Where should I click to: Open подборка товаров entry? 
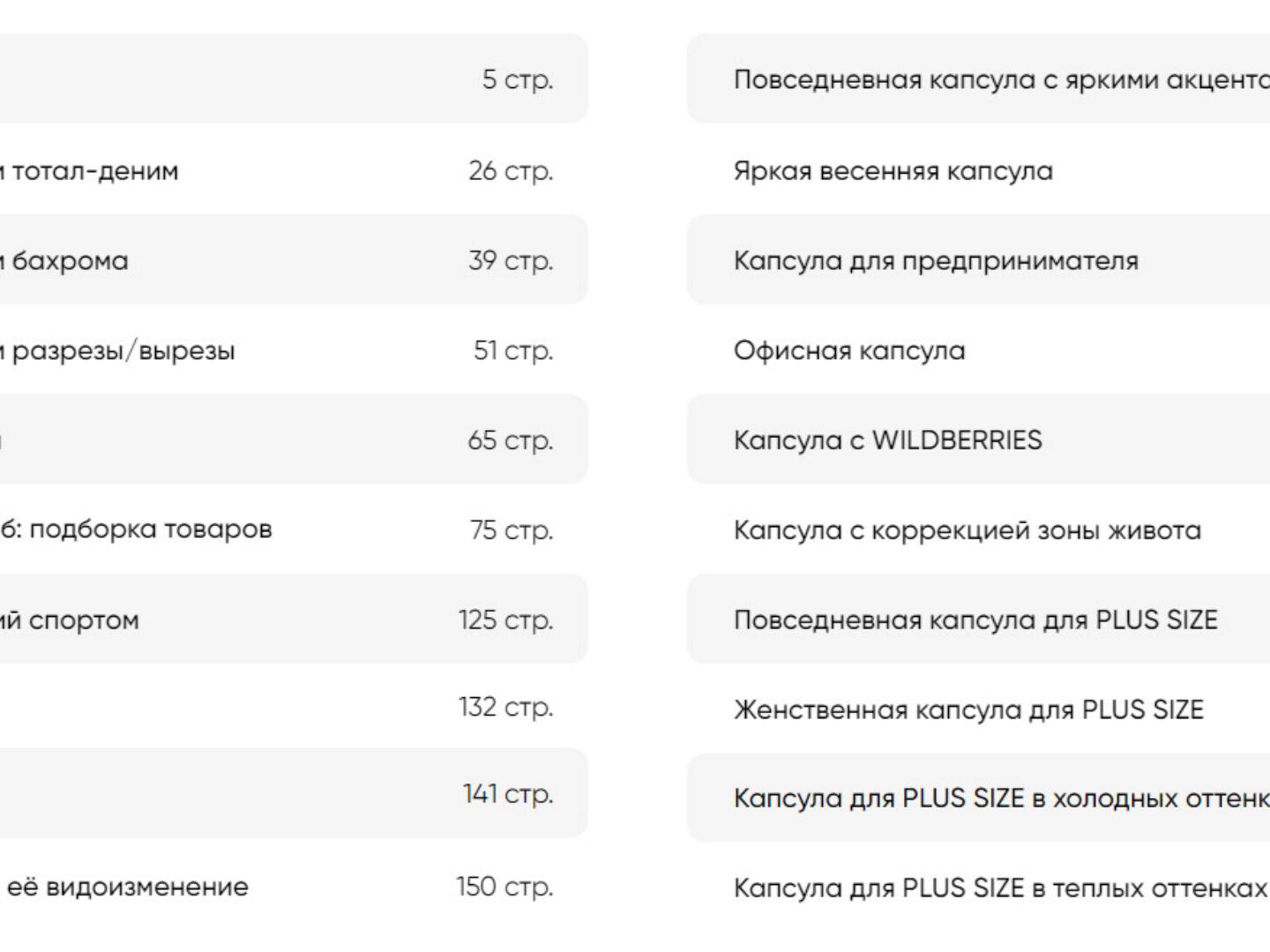pos(150,530)
